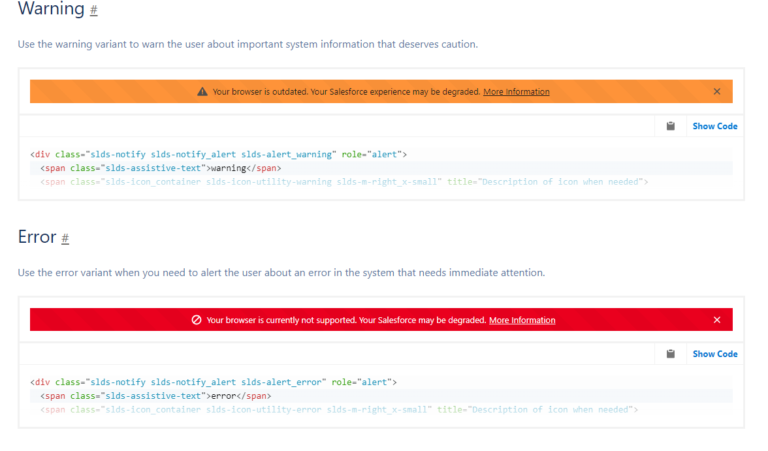The image size is (768, 451).
Task: Copy the warning code snippet via clipboard icon
Action: (671, 126)
